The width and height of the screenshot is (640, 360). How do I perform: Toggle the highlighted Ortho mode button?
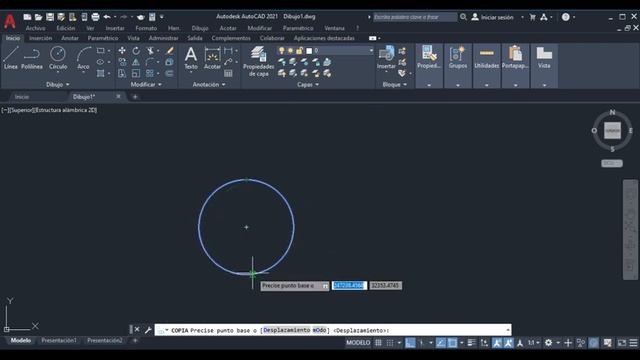click(x=410, y=343)
